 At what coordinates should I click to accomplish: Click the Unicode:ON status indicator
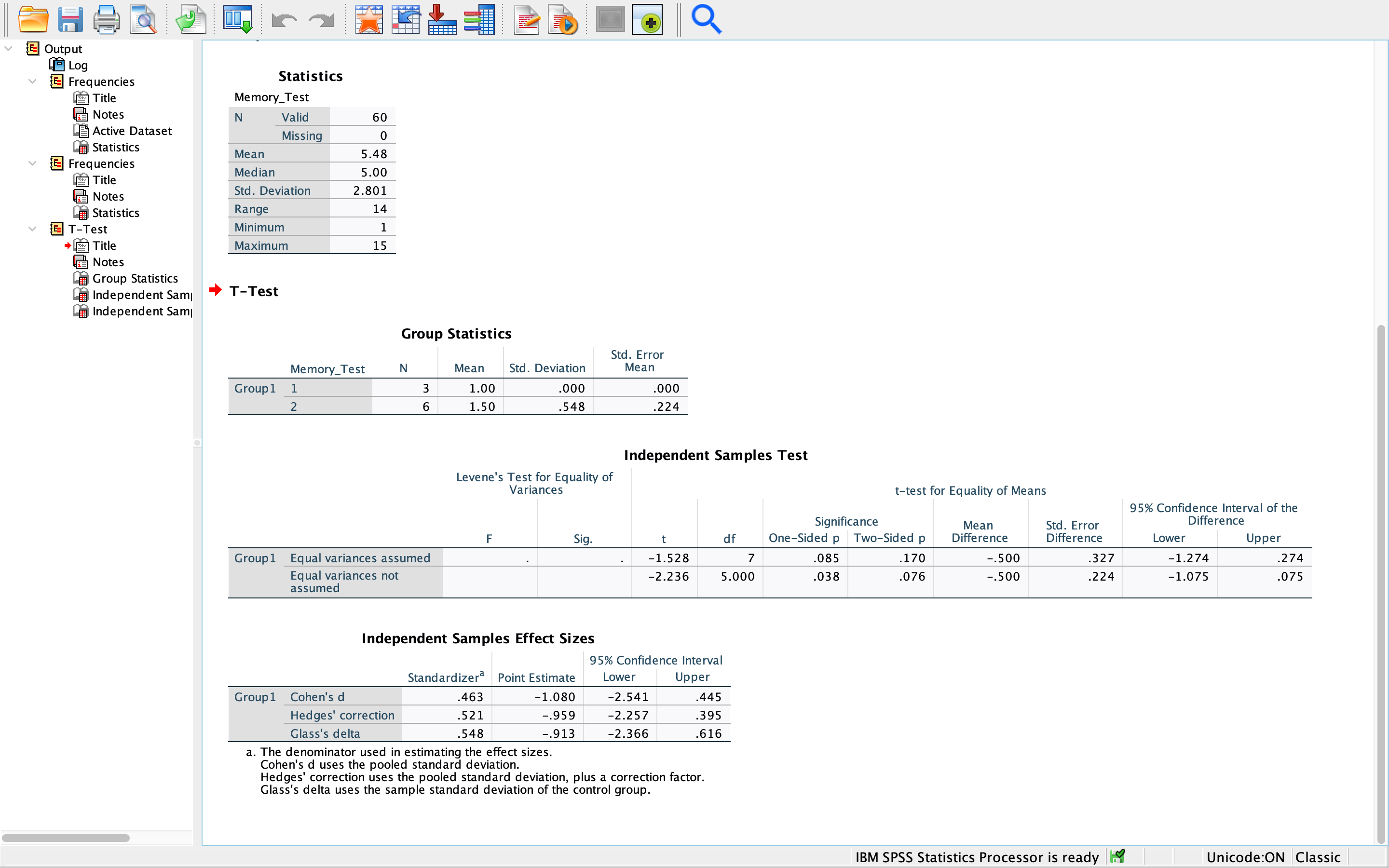pyautogui.click(x=1245, y=856)
